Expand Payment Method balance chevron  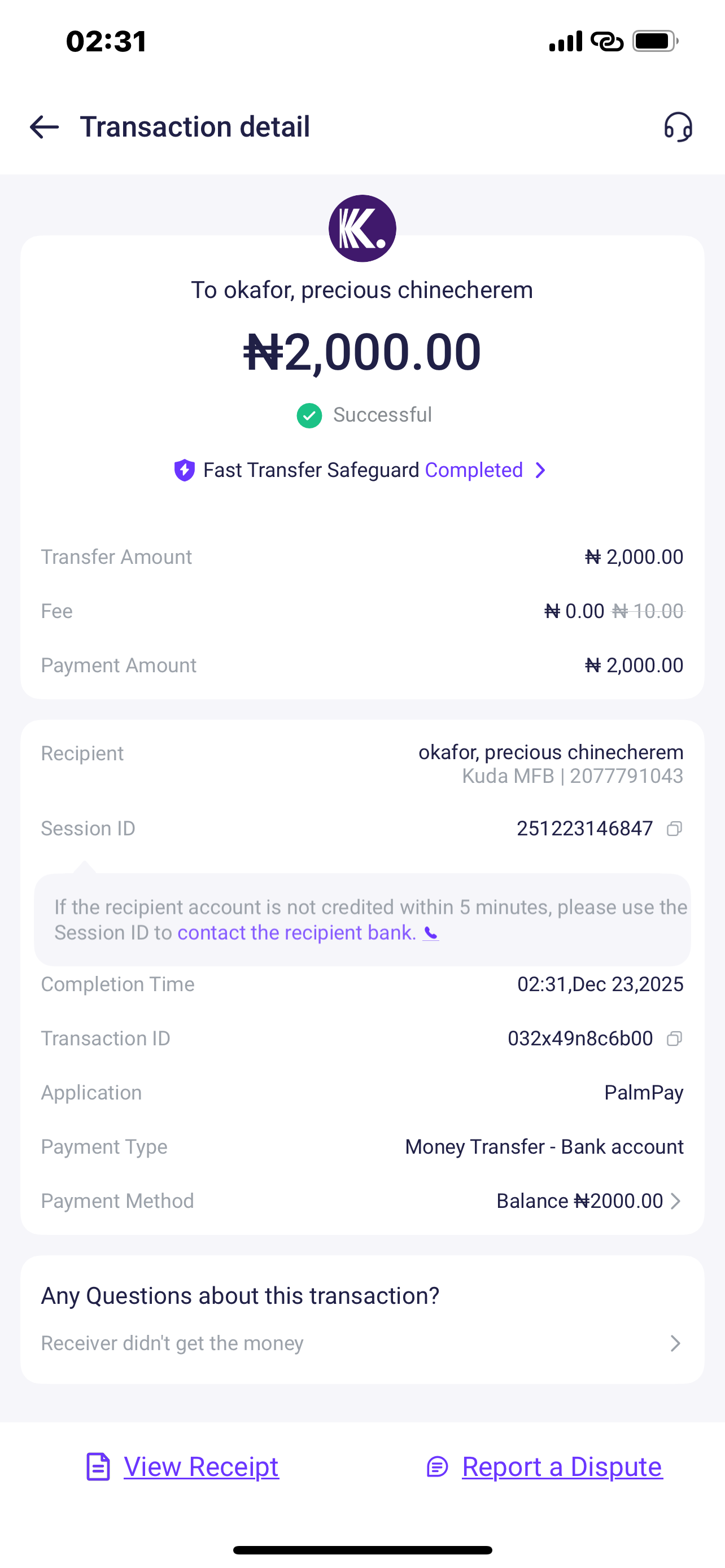(675, 1201)
